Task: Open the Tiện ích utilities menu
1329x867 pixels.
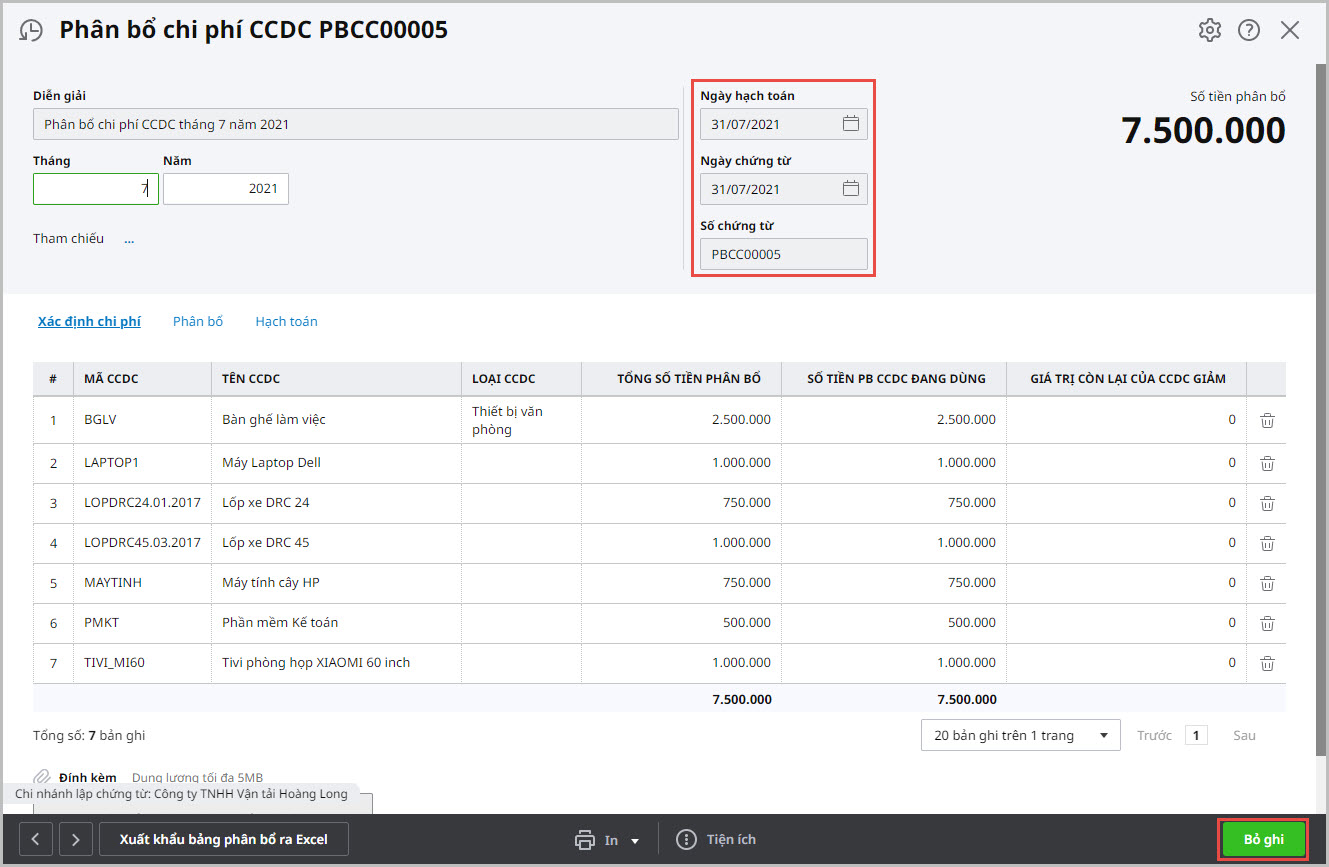Action: tap(717, 840)
